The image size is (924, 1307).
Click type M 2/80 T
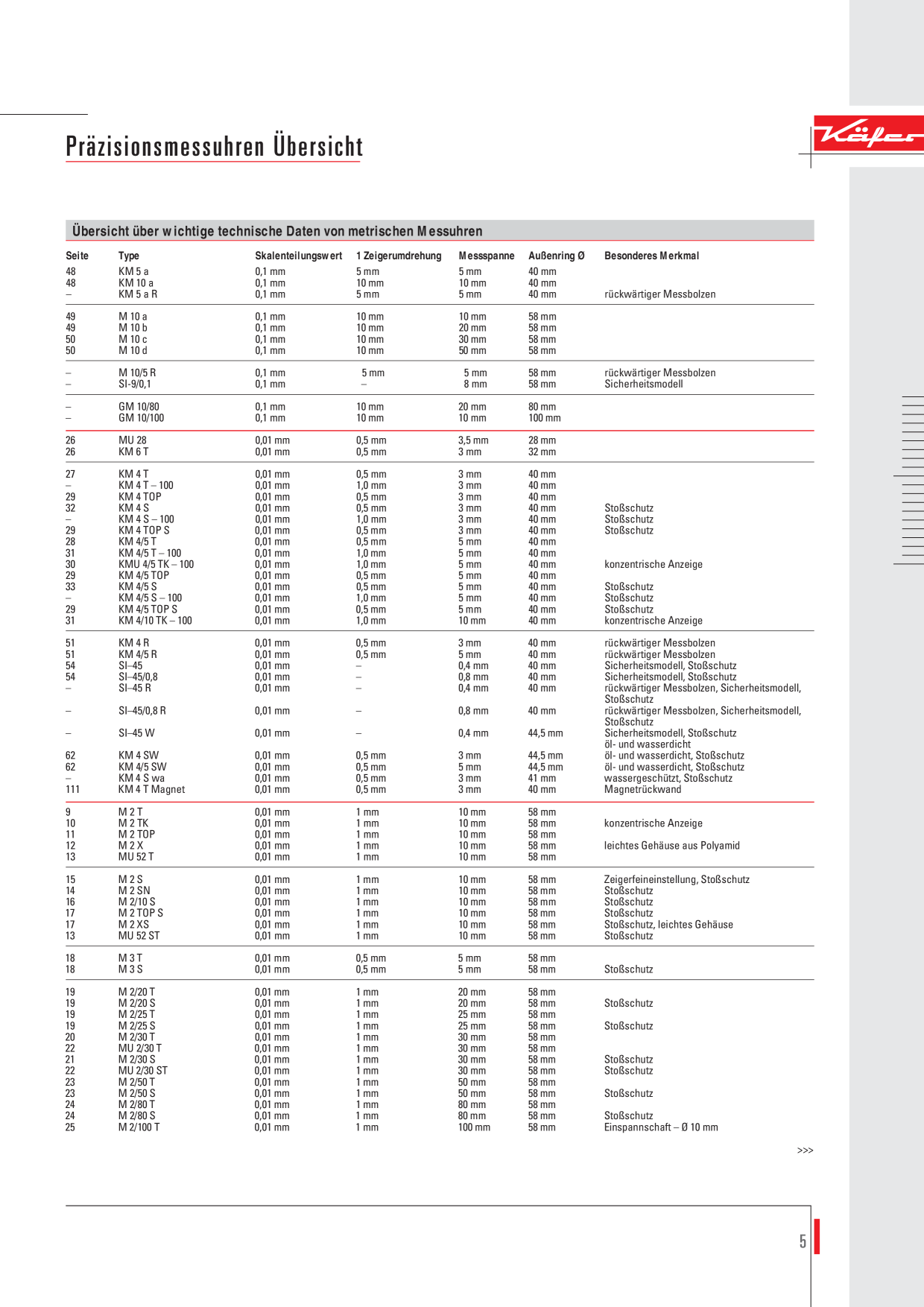tap(136, 1105)
